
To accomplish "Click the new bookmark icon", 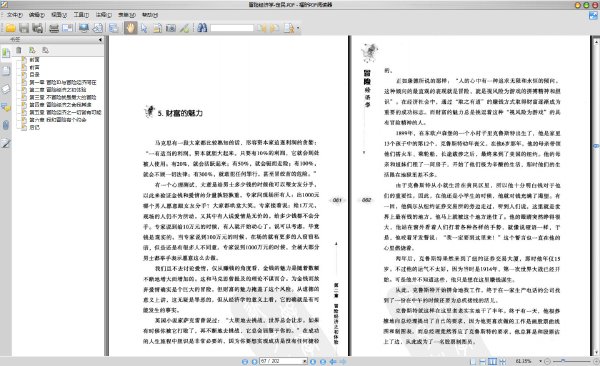I will [32, 50].
